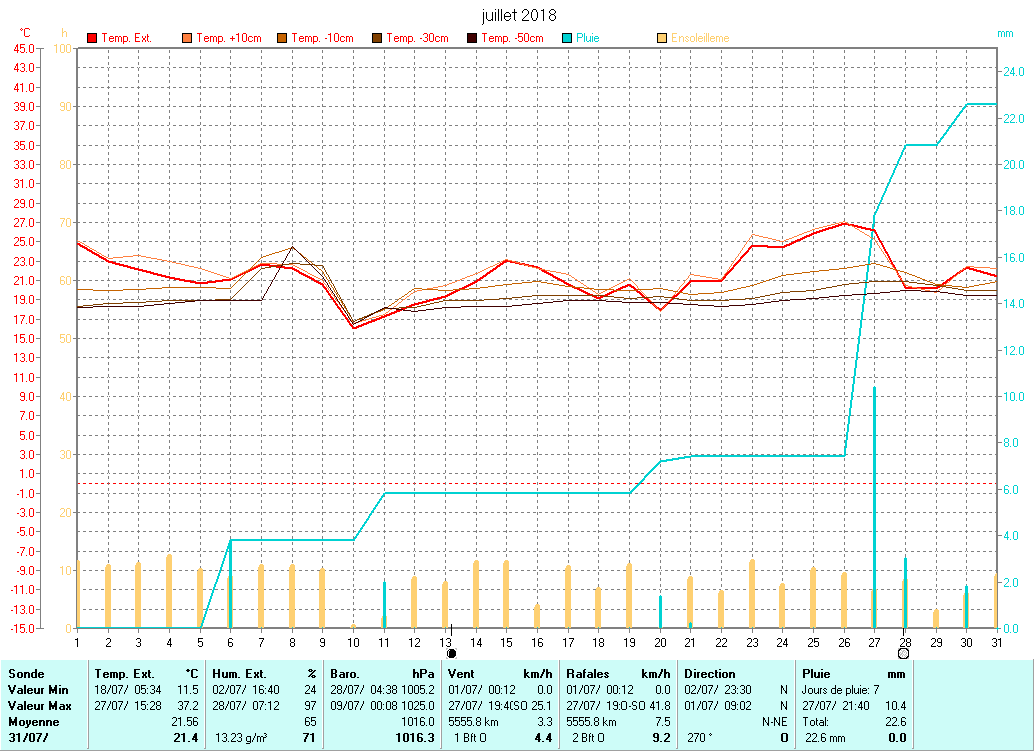Select the Direction column header
This screenshot has width=1034, height=751.
[x=735, y=674]
